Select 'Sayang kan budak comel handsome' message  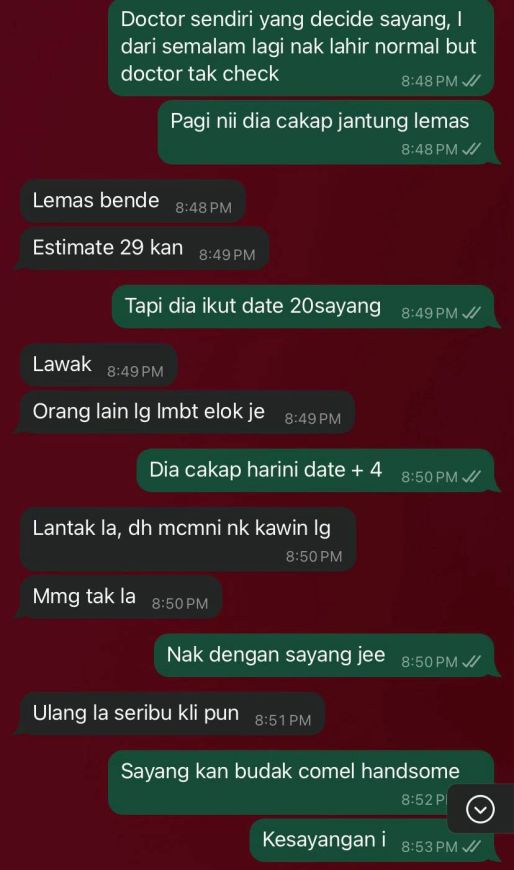tap(301, 782)
